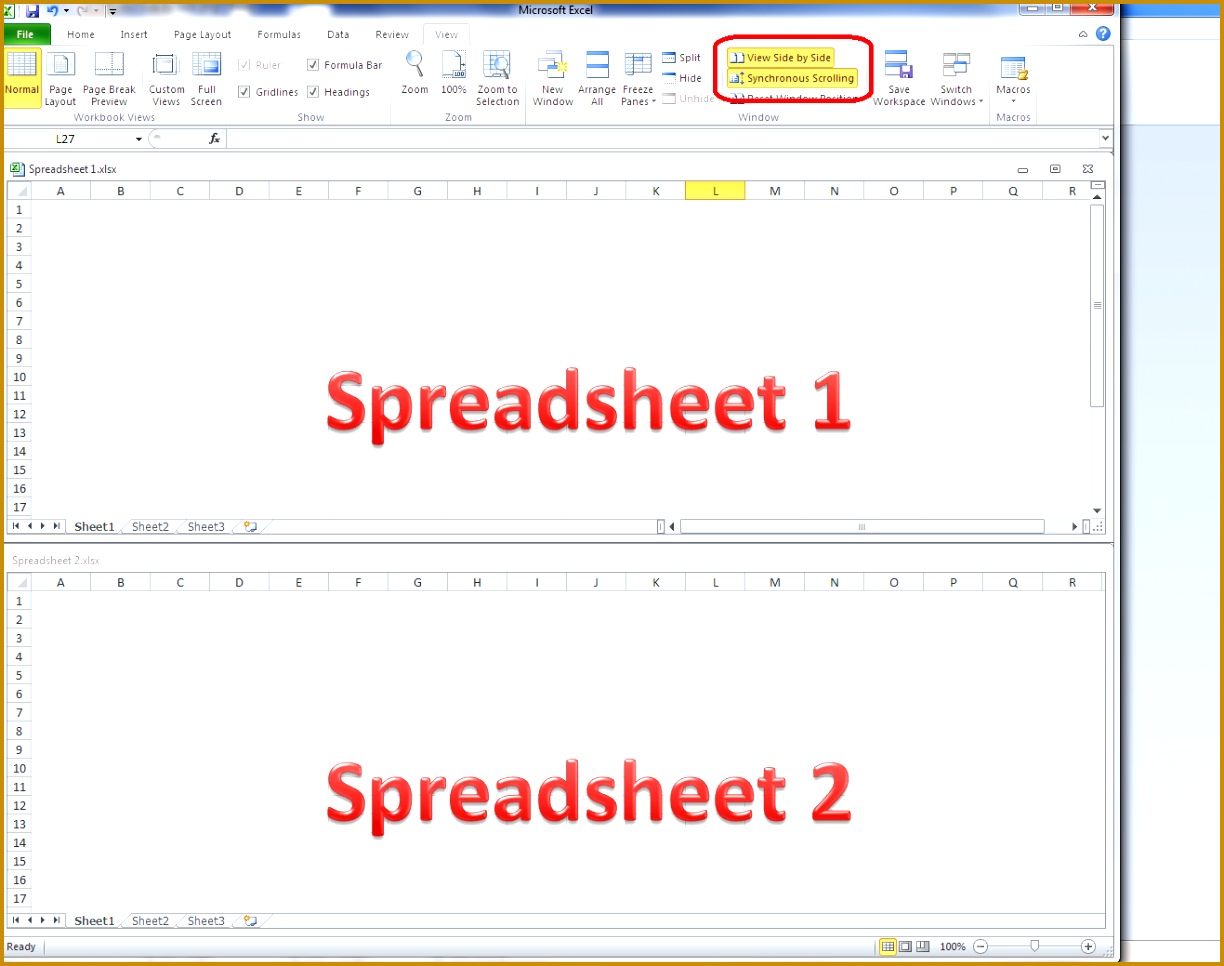Save the workbook from quick access toolbar

pos(32,11)
